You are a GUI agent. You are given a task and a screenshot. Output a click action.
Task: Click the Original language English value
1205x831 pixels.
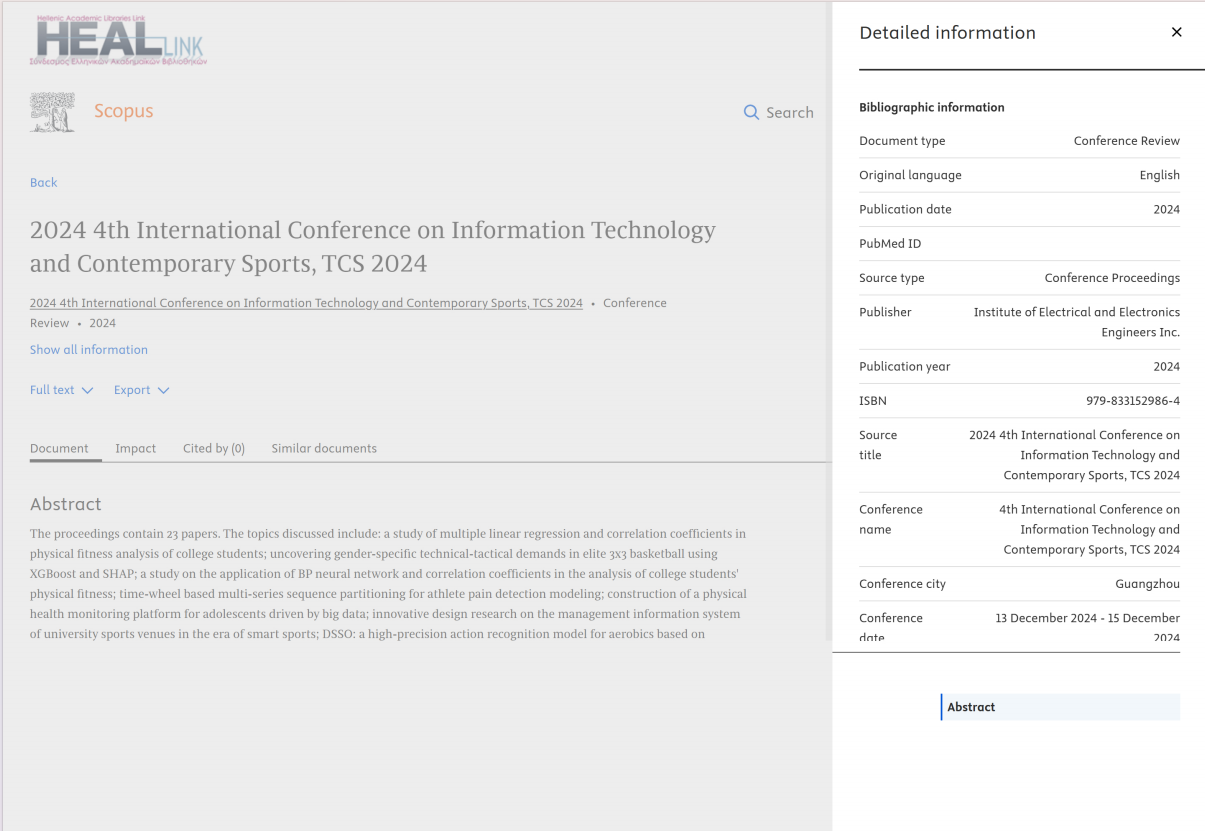point(1160,175)
